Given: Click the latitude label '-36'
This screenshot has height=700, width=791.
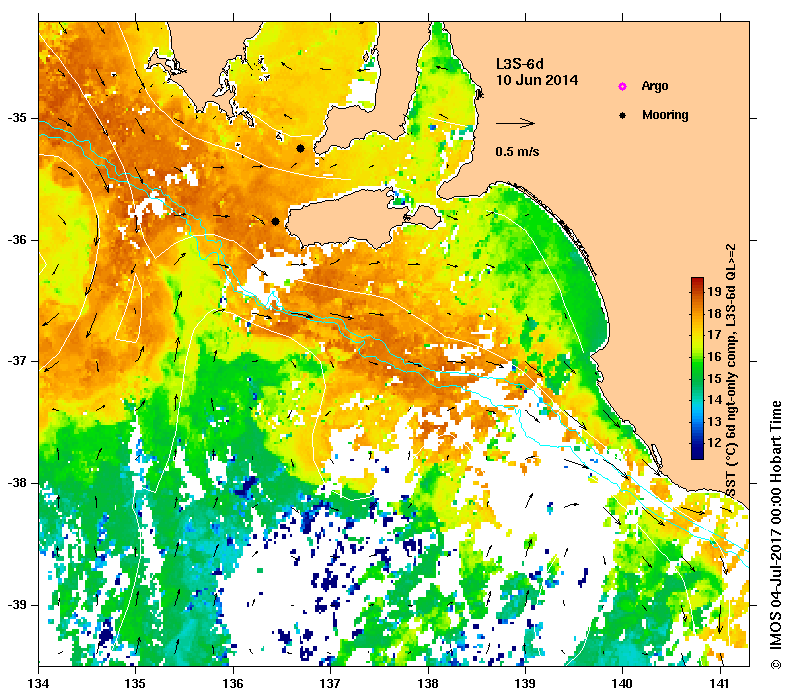Looking at the screenshot, I should pos(17,240).
